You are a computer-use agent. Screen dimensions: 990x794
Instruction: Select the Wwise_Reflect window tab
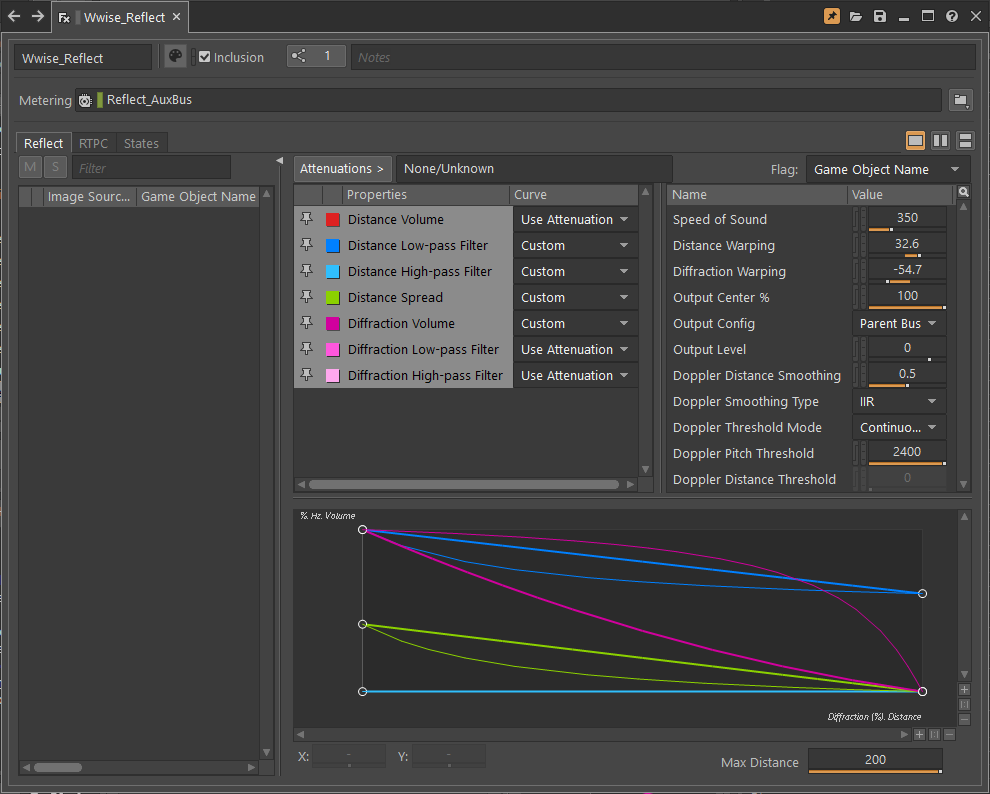click(x=118, y=17)
